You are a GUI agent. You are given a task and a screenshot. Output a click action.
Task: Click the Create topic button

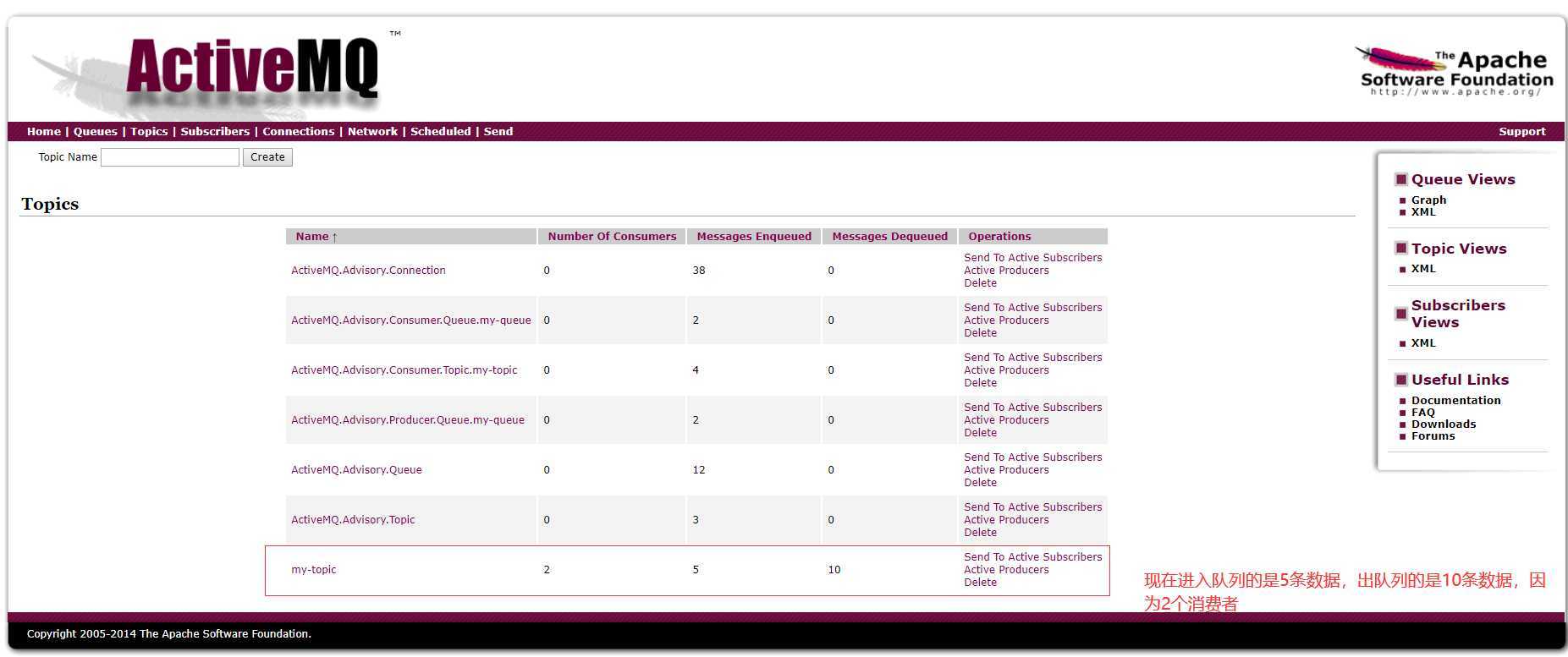pyautogui.click(x=267, y=157)
